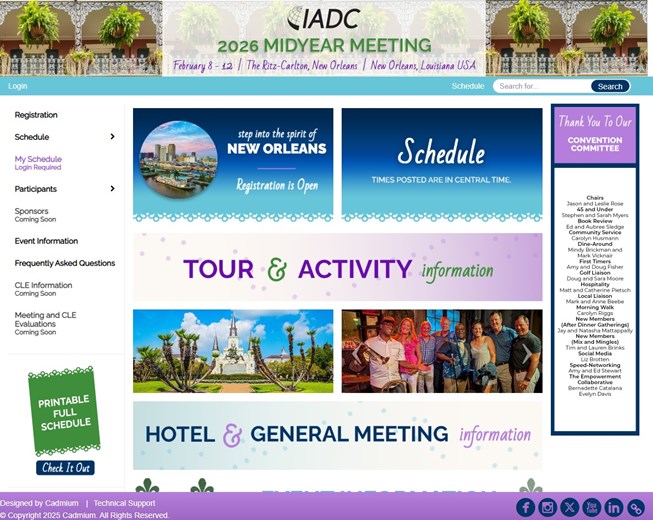Click the Jackson Square cathedral photo
This screenshot has width=653, height=520.
click(233, 351)
